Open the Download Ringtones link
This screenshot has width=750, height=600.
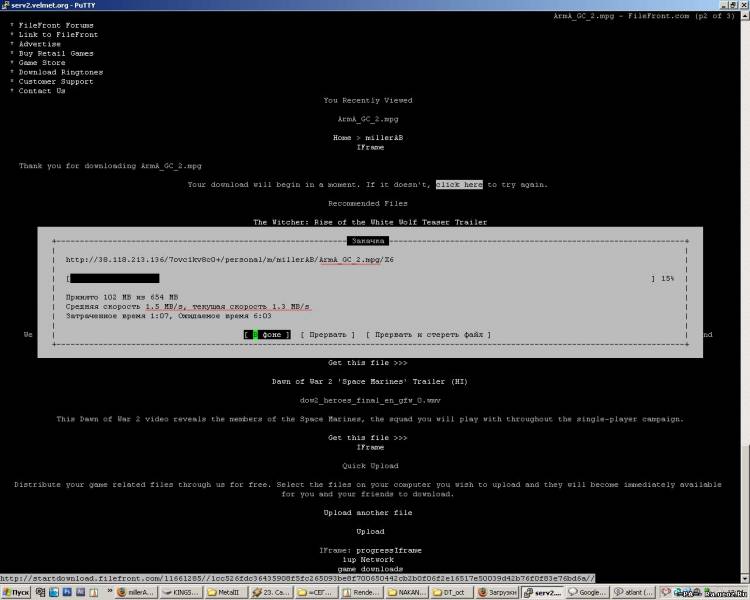tap(61, 72)
